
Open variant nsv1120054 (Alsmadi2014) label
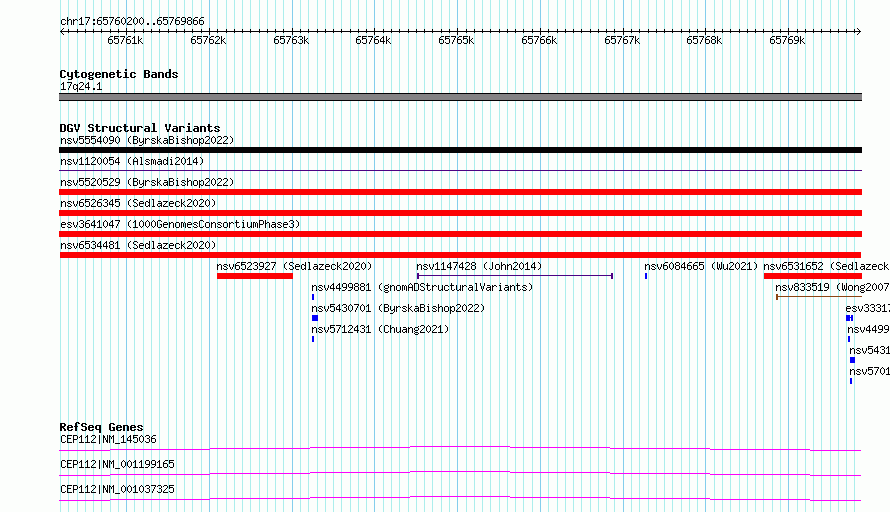point(132,161)
